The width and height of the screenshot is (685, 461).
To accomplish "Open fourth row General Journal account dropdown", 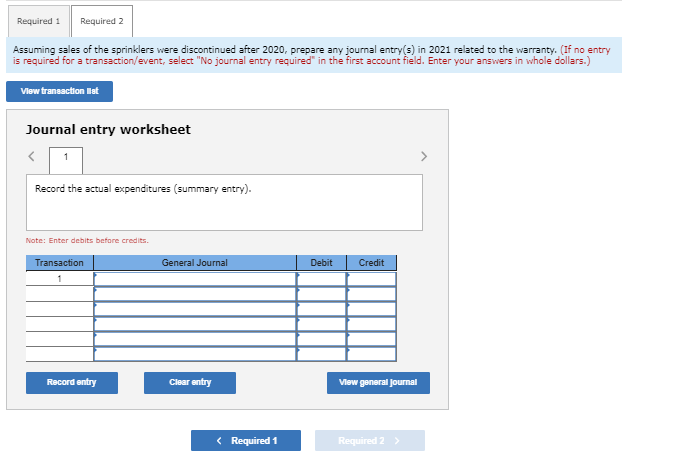I will 195,324.
